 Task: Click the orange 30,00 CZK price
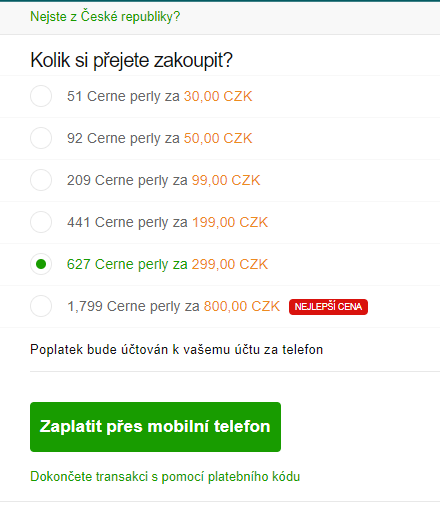click(x=218, y=96)
